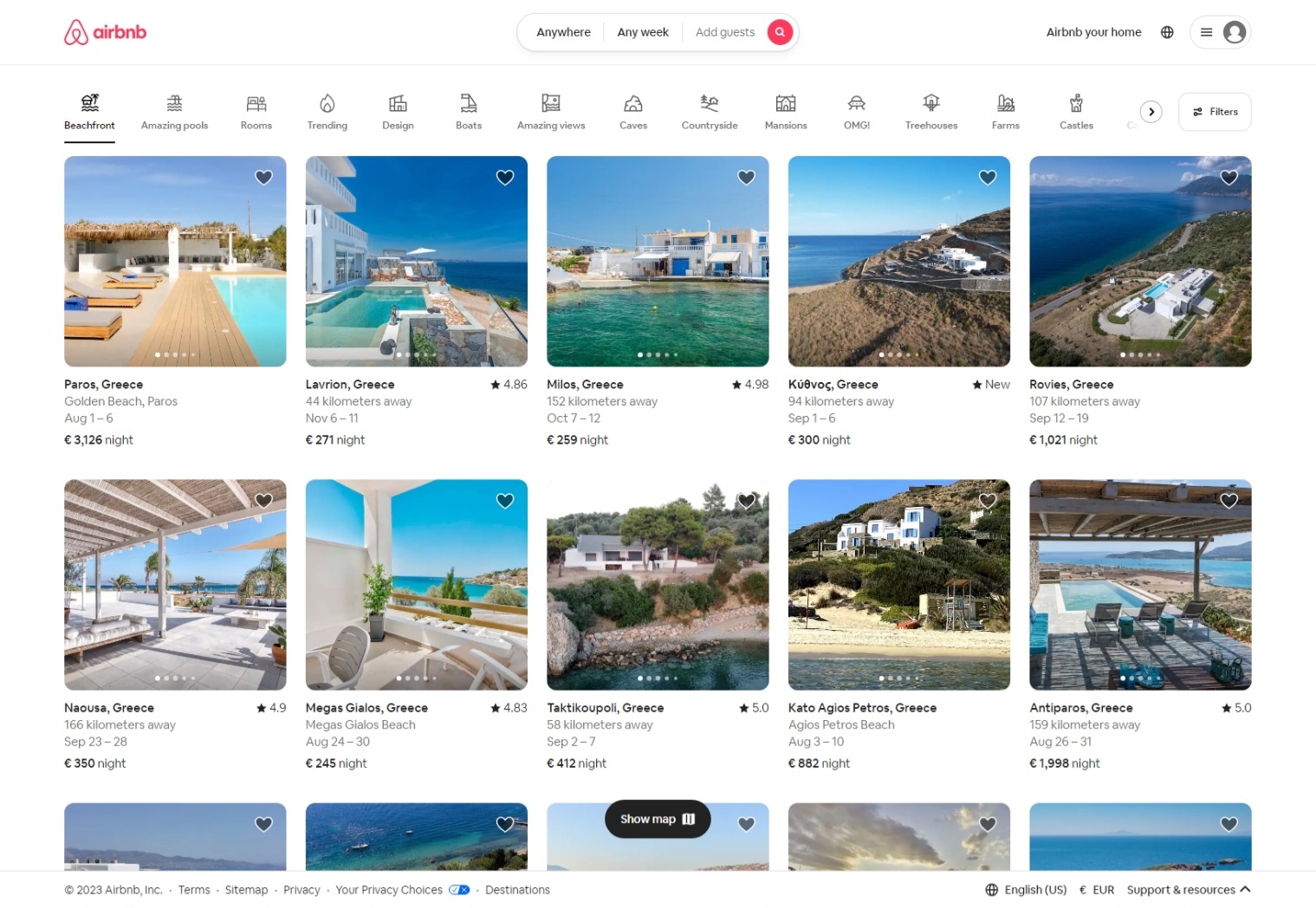The image size is (1316, 908).
Task: Go to Airbnb homepage via logo
Action: pos(106,32)
